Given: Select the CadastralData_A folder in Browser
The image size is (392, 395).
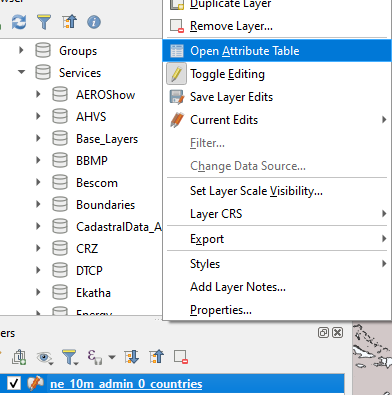Looking at the screenshot, I should pos(119,227).
